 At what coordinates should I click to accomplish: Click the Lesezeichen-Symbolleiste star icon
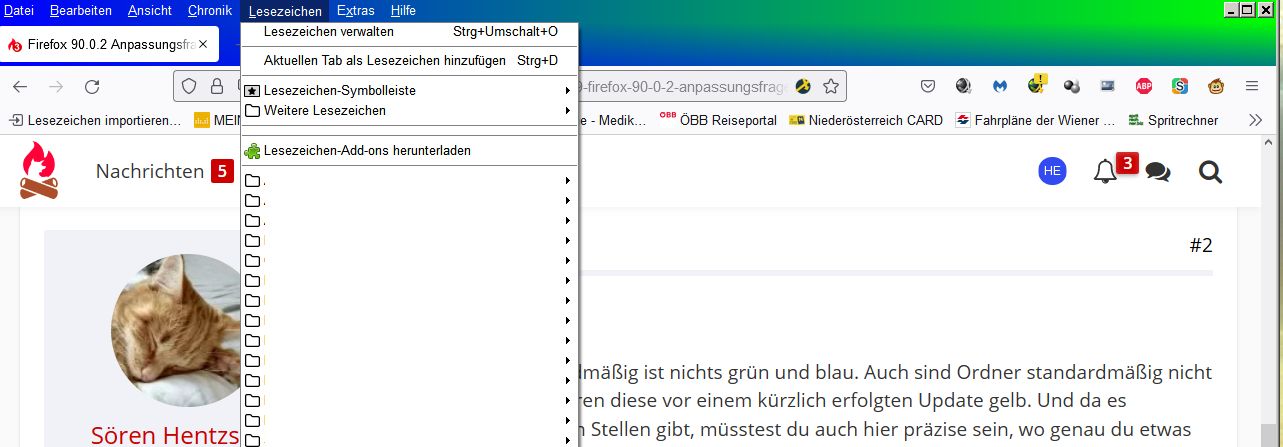(x=253, y=91)
